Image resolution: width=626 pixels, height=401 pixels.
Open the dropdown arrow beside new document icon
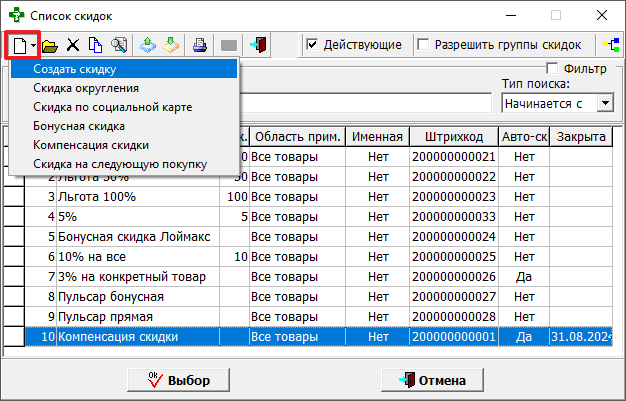pos(34,45)
